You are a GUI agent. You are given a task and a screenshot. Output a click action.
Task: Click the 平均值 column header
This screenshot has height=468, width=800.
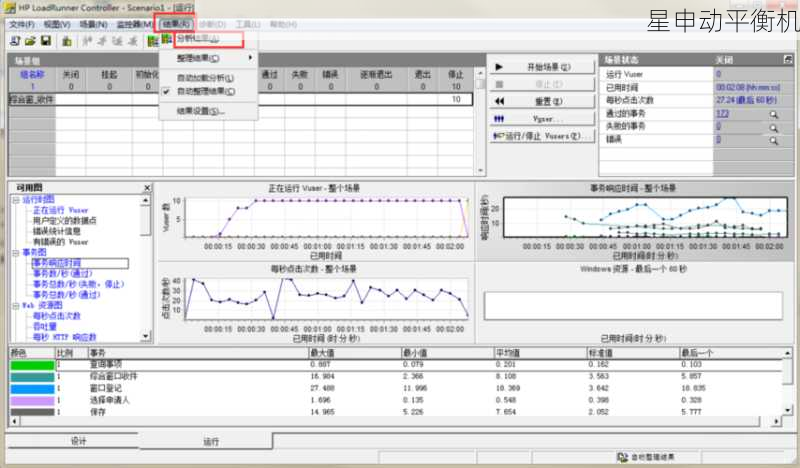tap(540, 353)
